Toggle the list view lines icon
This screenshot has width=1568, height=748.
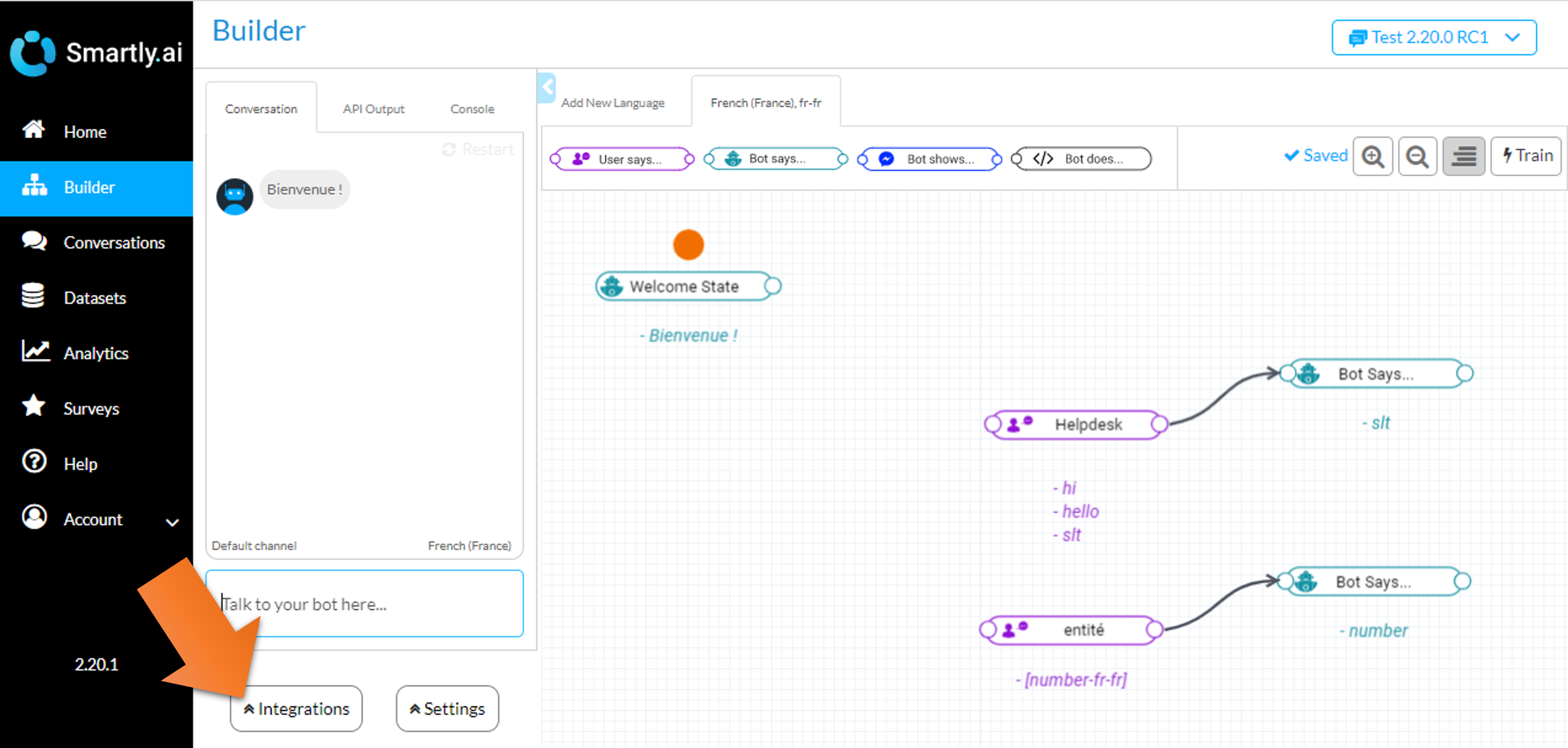(x=1463, y=156)
